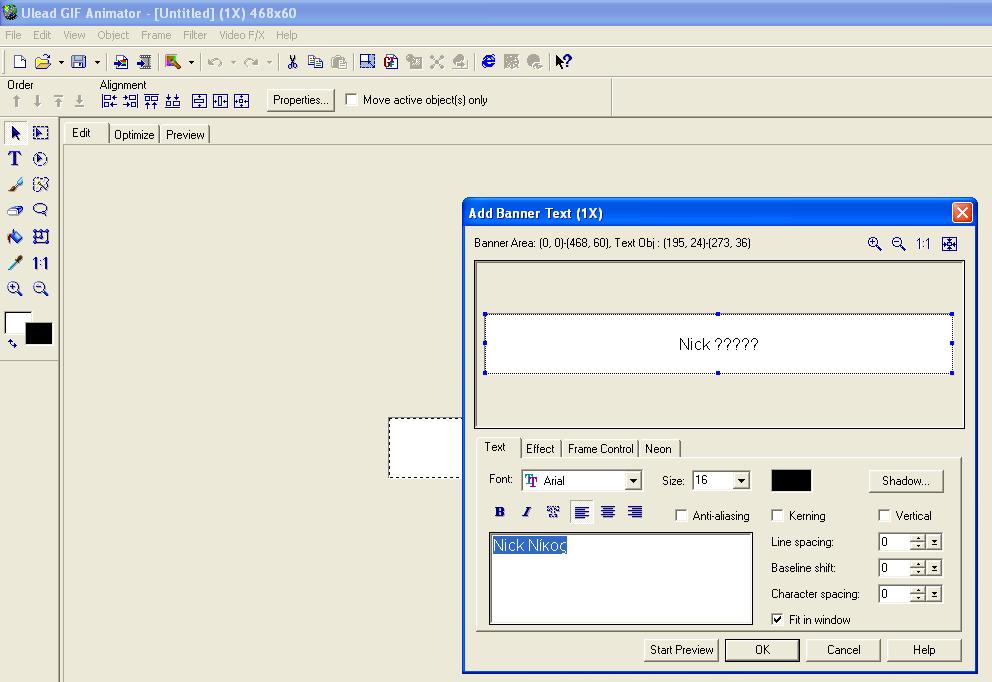
Task: Click the Open folder icon
Action: (x=42, y=61)
